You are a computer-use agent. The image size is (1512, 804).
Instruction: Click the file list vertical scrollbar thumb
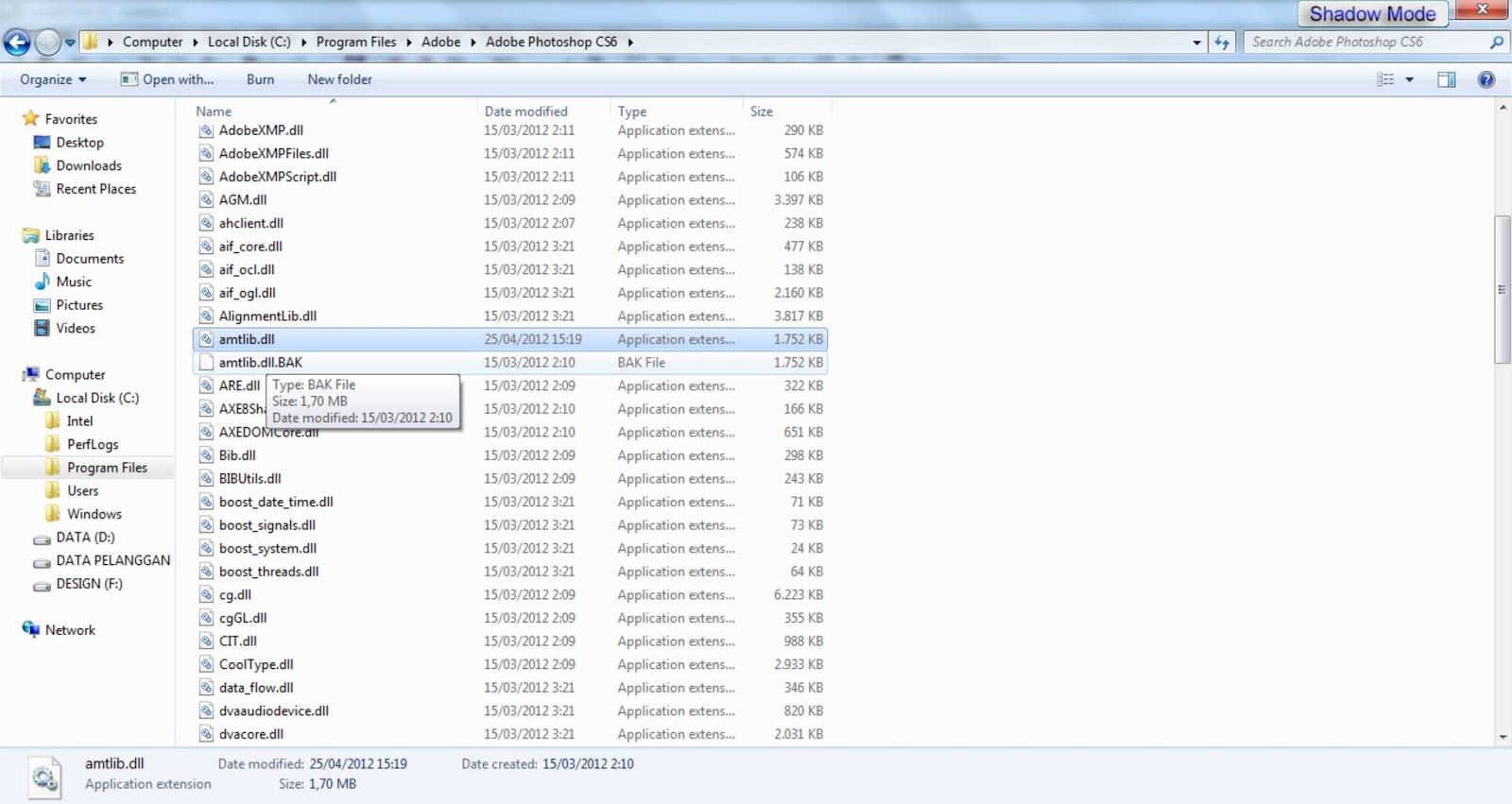(1503, 289)
